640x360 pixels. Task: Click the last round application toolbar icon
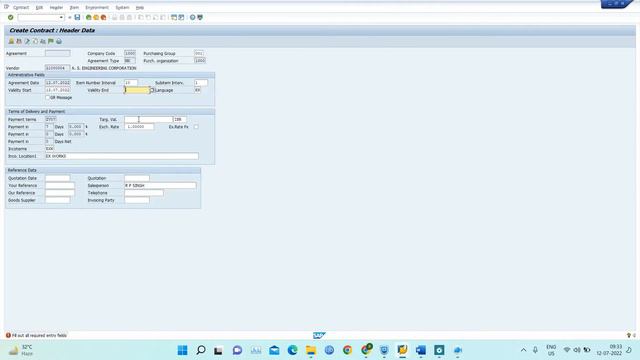coord(59,41)
